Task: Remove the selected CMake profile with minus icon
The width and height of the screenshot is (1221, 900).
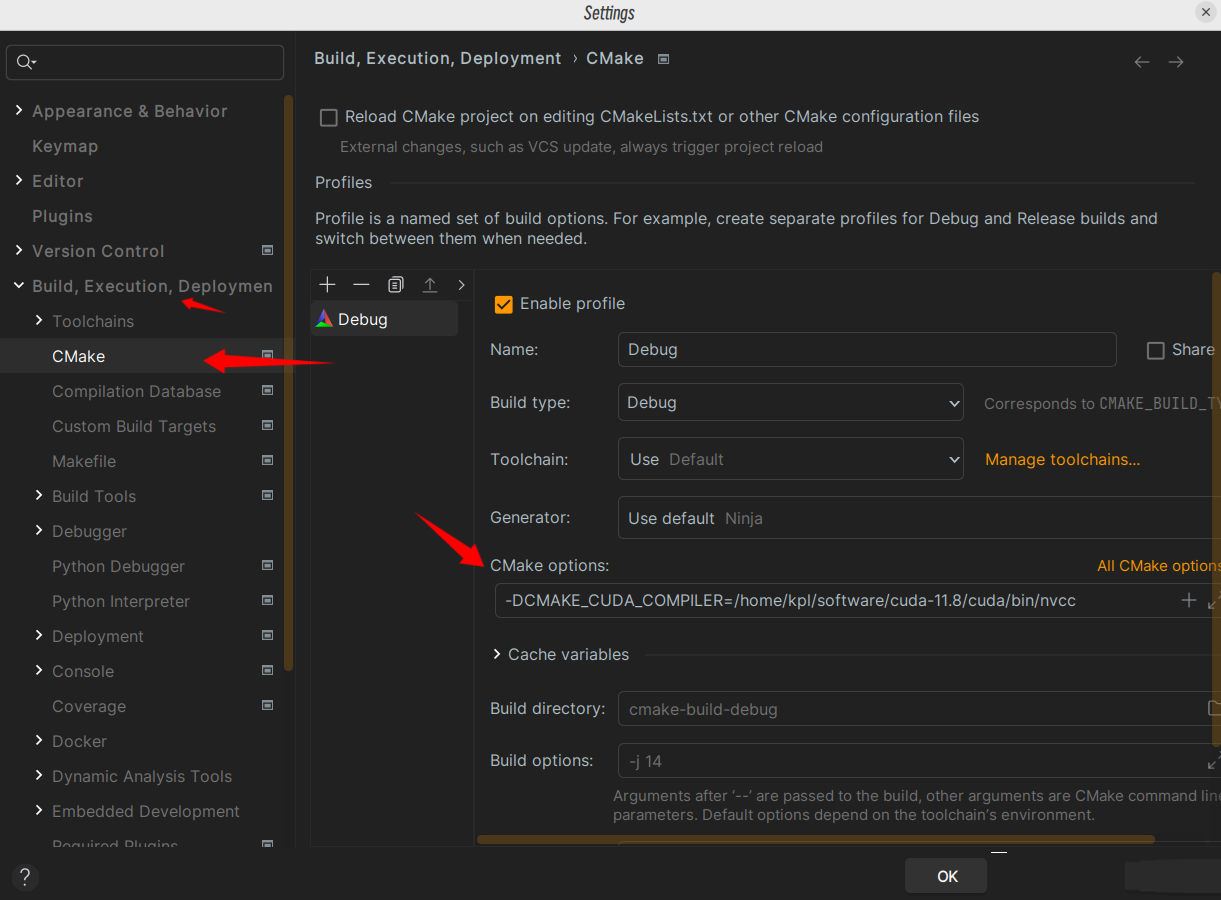Action: [361, 285]
